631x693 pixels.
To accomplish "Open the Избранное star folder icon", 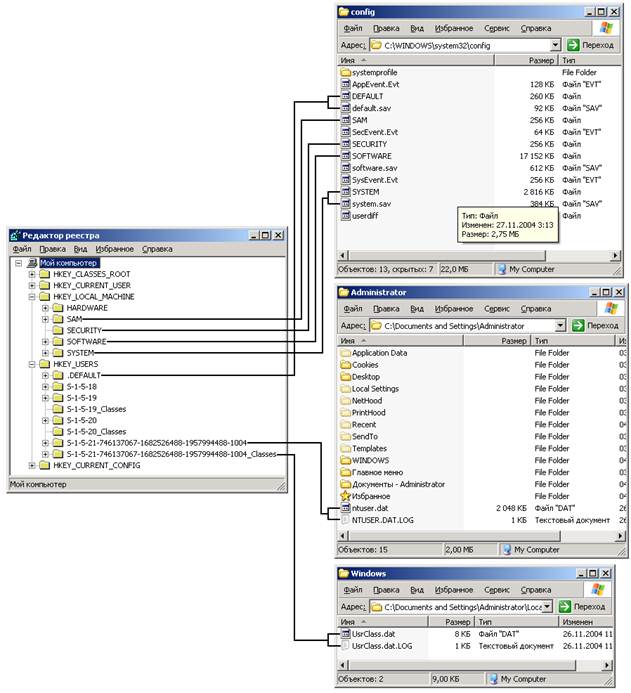I will coord(346,496).
